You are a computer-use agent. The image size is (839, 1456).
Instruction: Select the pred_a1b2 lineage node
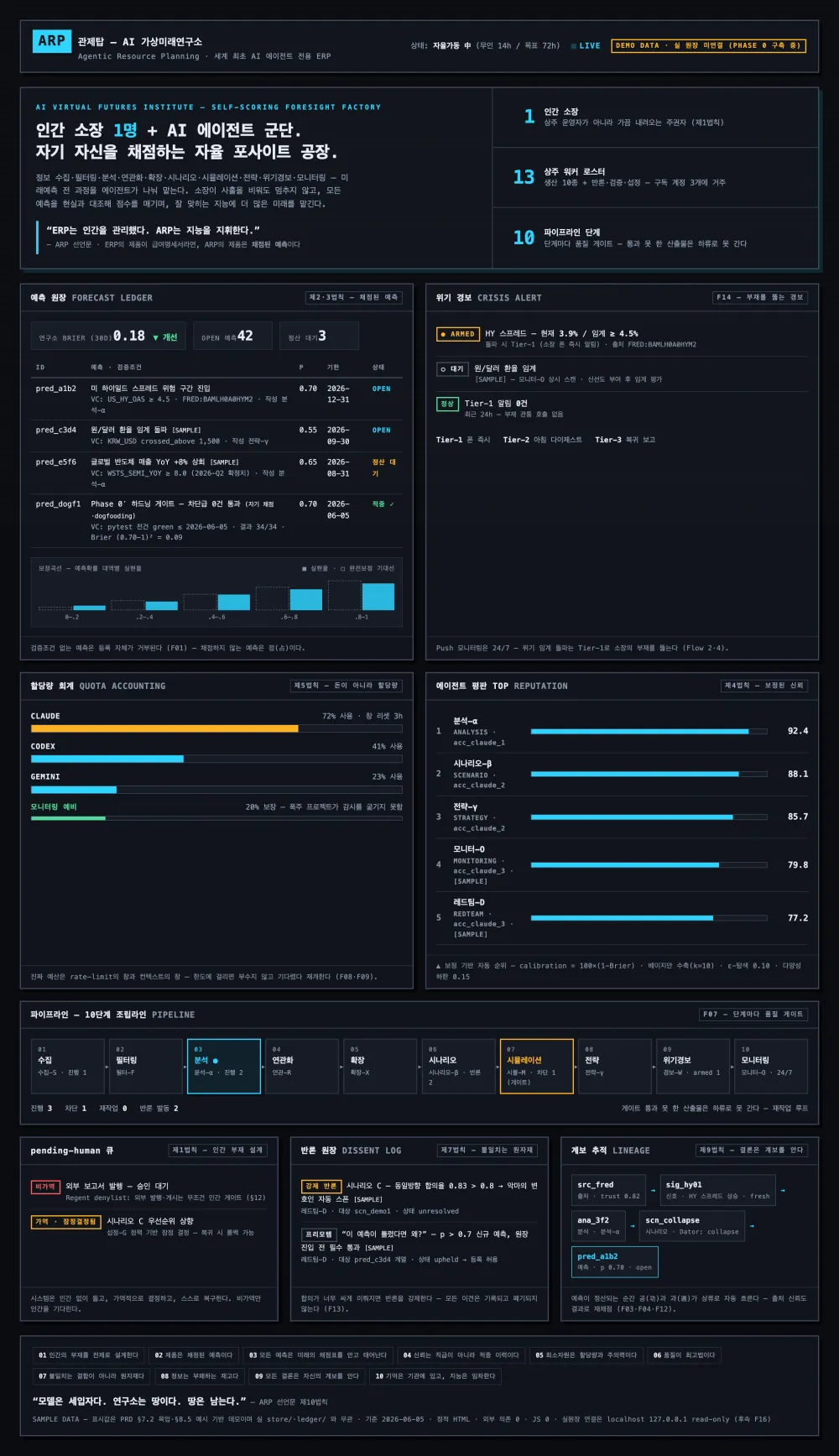[614, 1261]
